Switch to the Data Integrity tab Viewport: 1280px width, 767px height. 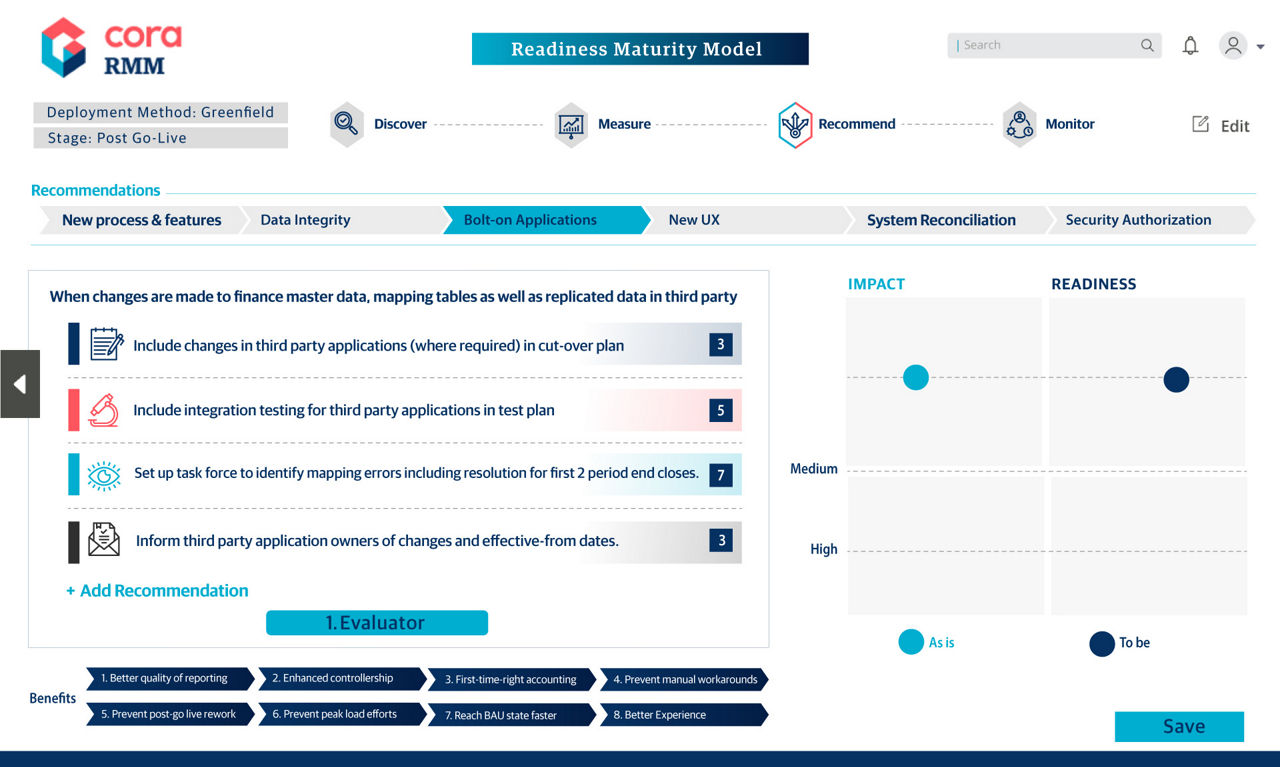click(305, 220)
